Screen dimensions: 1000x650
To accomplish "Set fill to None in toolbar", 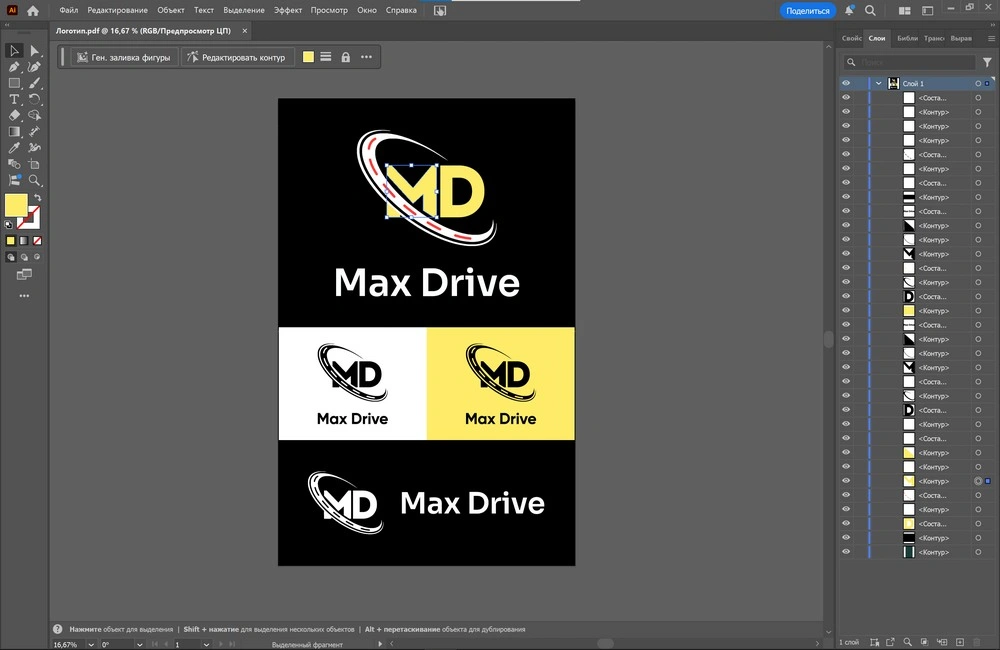I will pyautogui.click(x=38, y=241).
